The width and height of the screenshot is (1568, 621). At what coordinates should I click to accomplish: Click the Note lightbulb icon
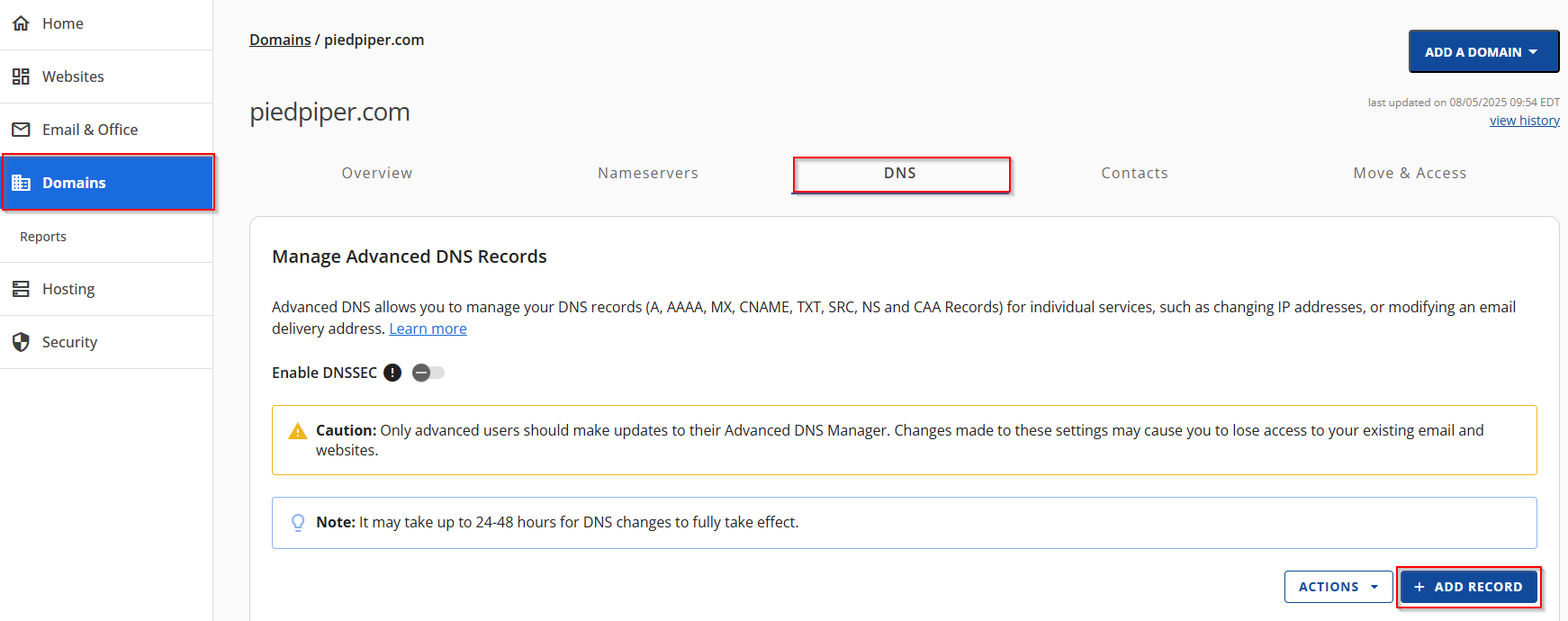point(298,523)
